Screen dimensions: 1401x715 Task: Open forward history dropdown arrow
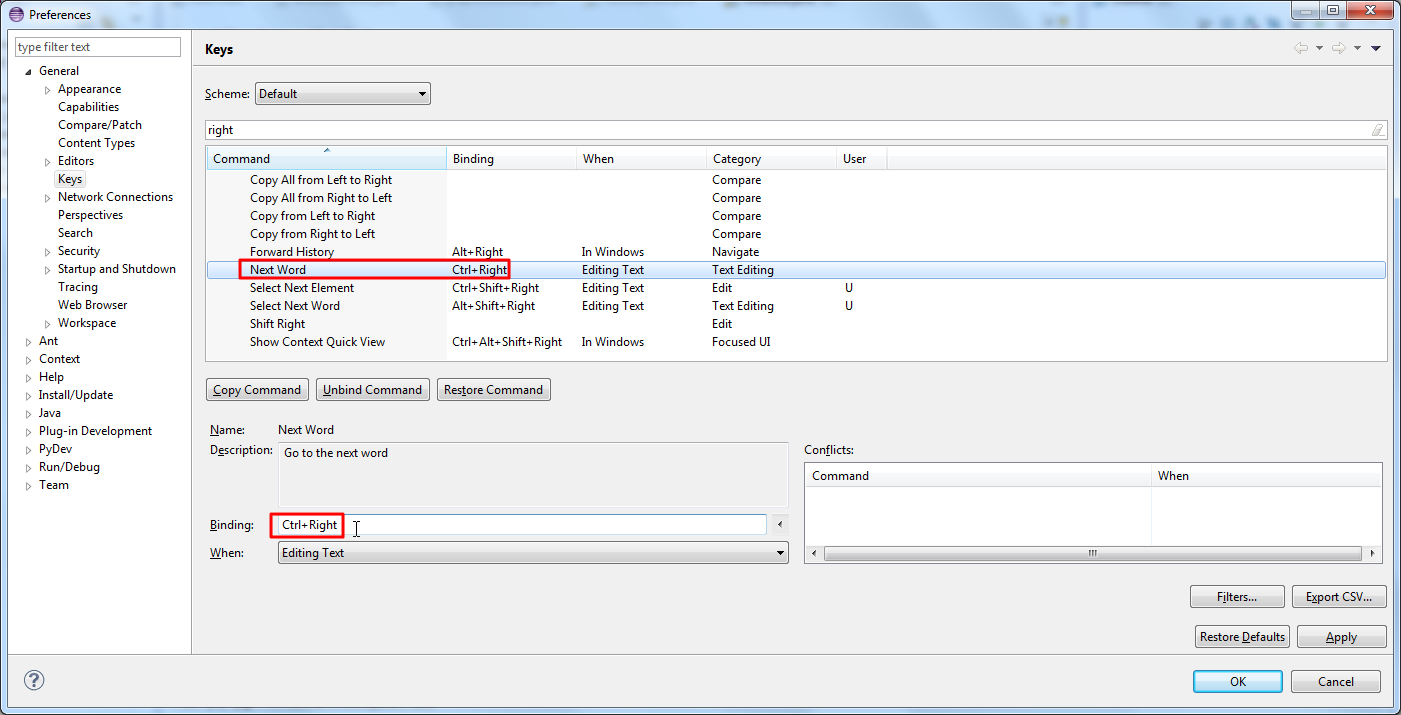pyautogui.click(x=1357, y=48)
